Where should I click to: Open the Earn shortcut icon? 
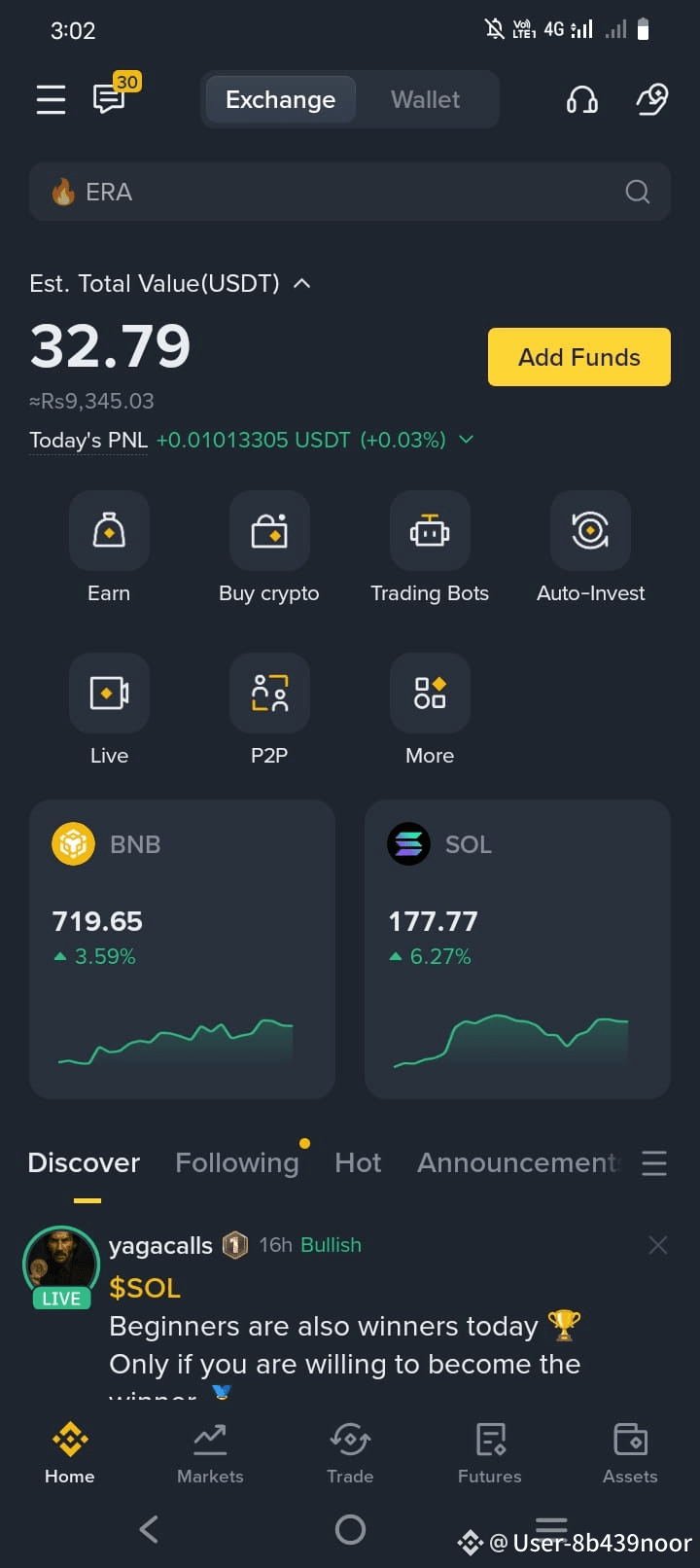(109, 531)
